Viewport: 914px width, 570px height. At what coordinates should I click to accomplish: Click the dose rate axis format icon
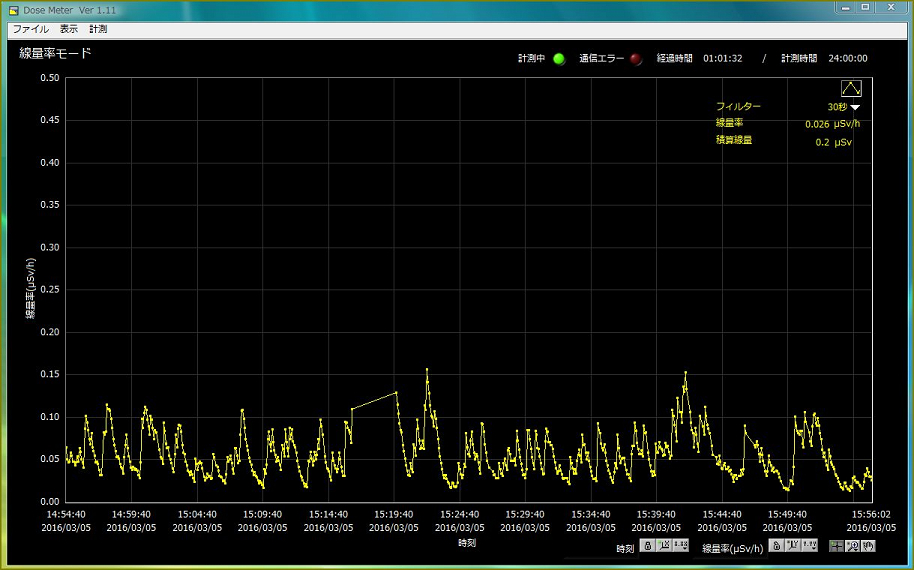pyautogui.click(x=809, y=546)
